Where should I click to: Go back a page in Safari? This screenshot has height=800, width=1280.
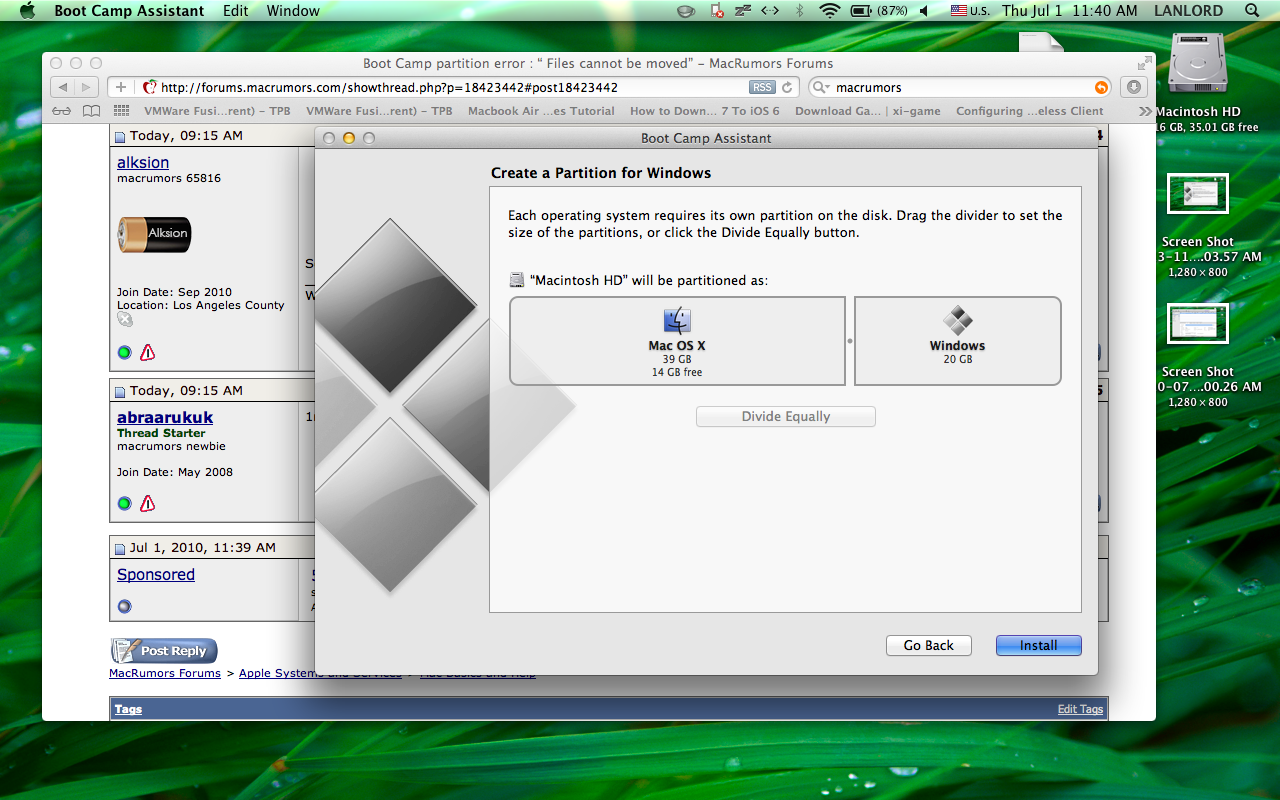pos(63,87)
